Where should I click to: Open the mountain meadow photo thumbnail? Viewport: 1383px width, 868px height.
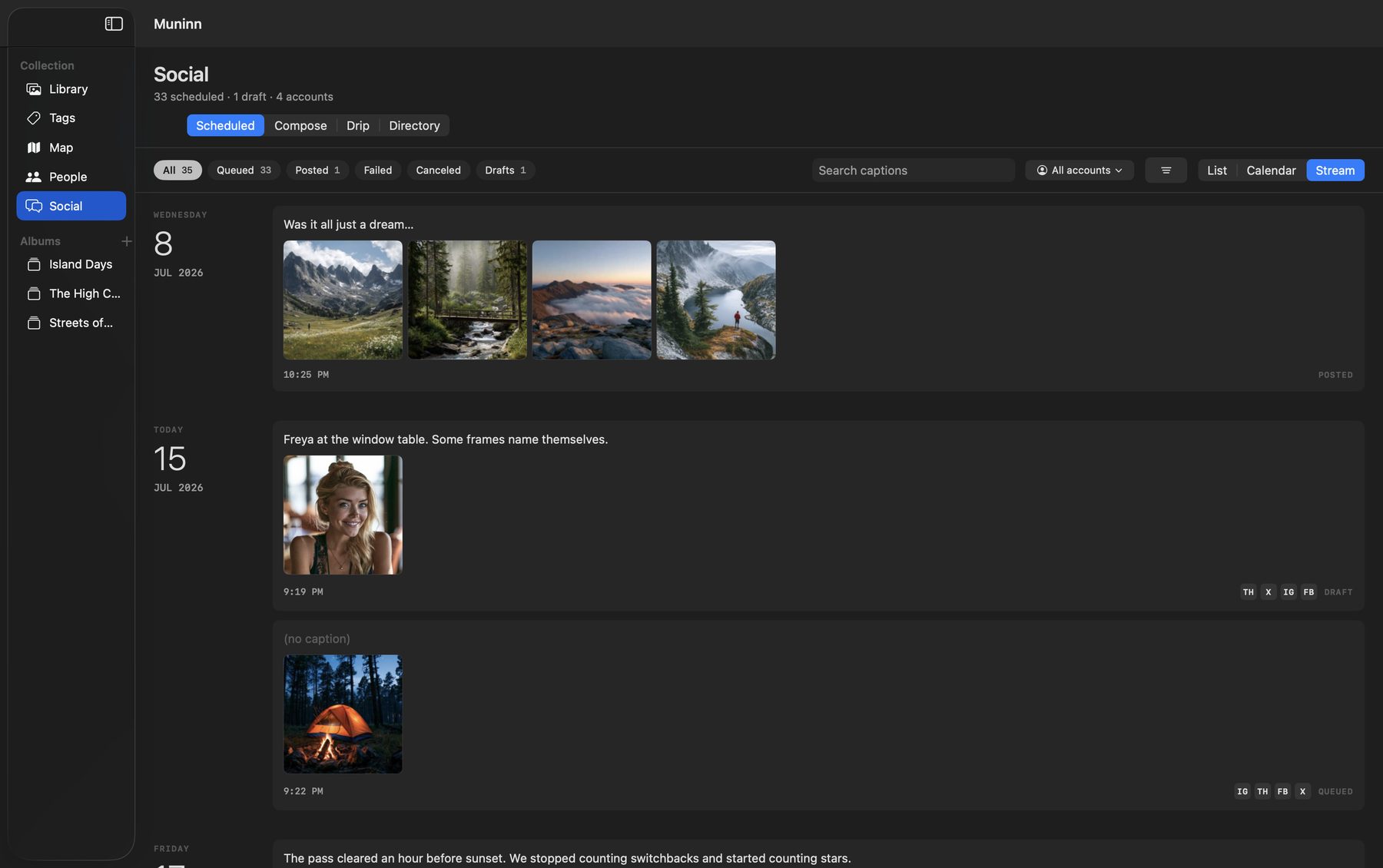pos(343,300)
